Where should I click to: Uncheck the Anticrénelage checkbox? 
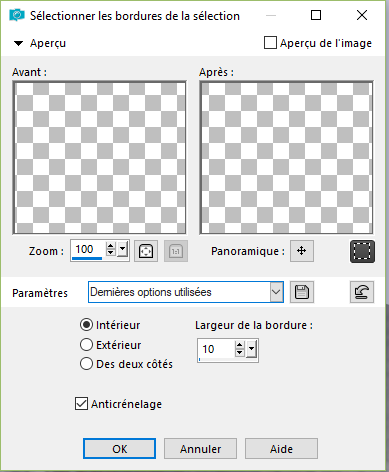pos(82,403)
